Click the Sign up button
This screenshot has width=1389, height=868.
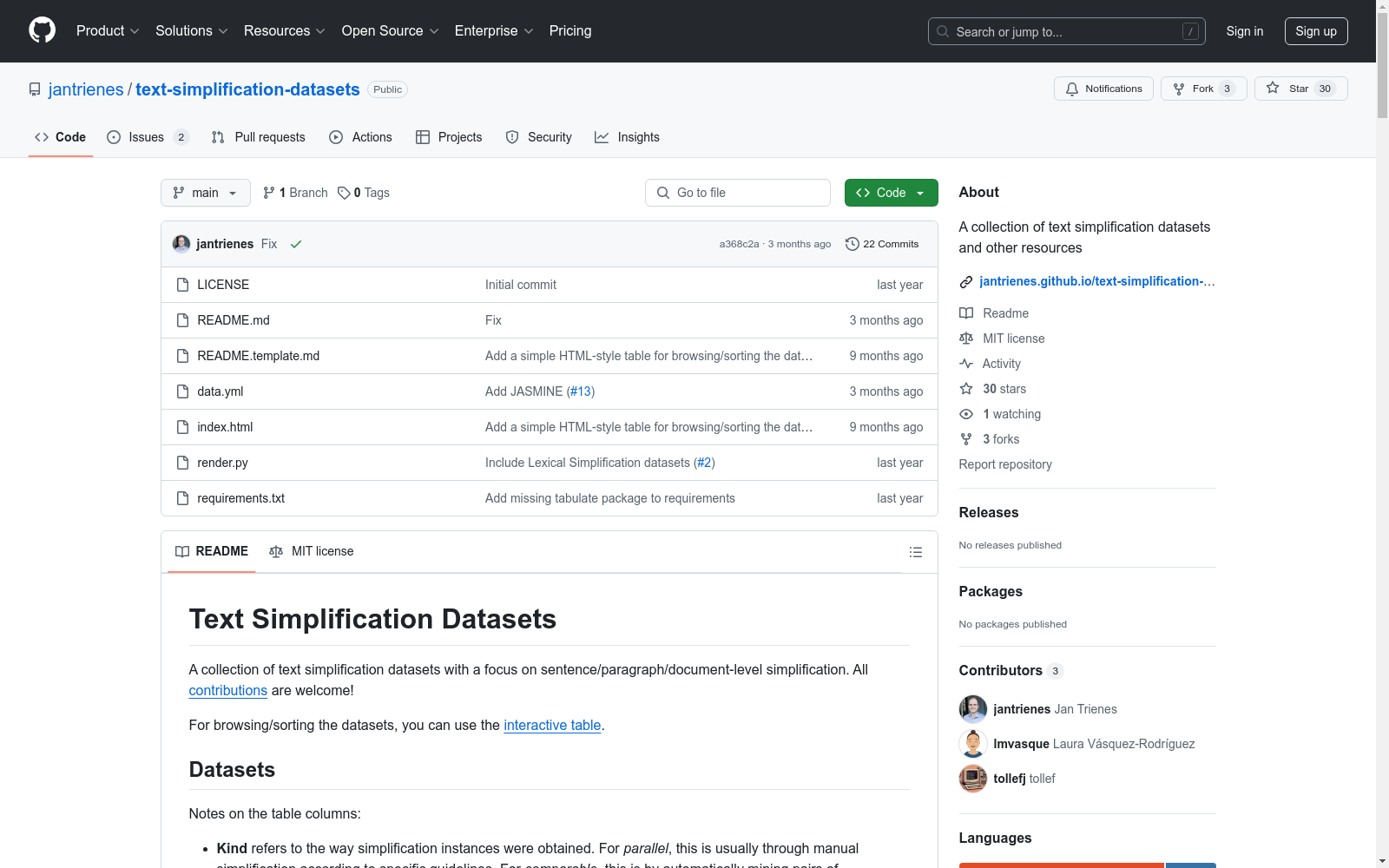coord(1316,31)
